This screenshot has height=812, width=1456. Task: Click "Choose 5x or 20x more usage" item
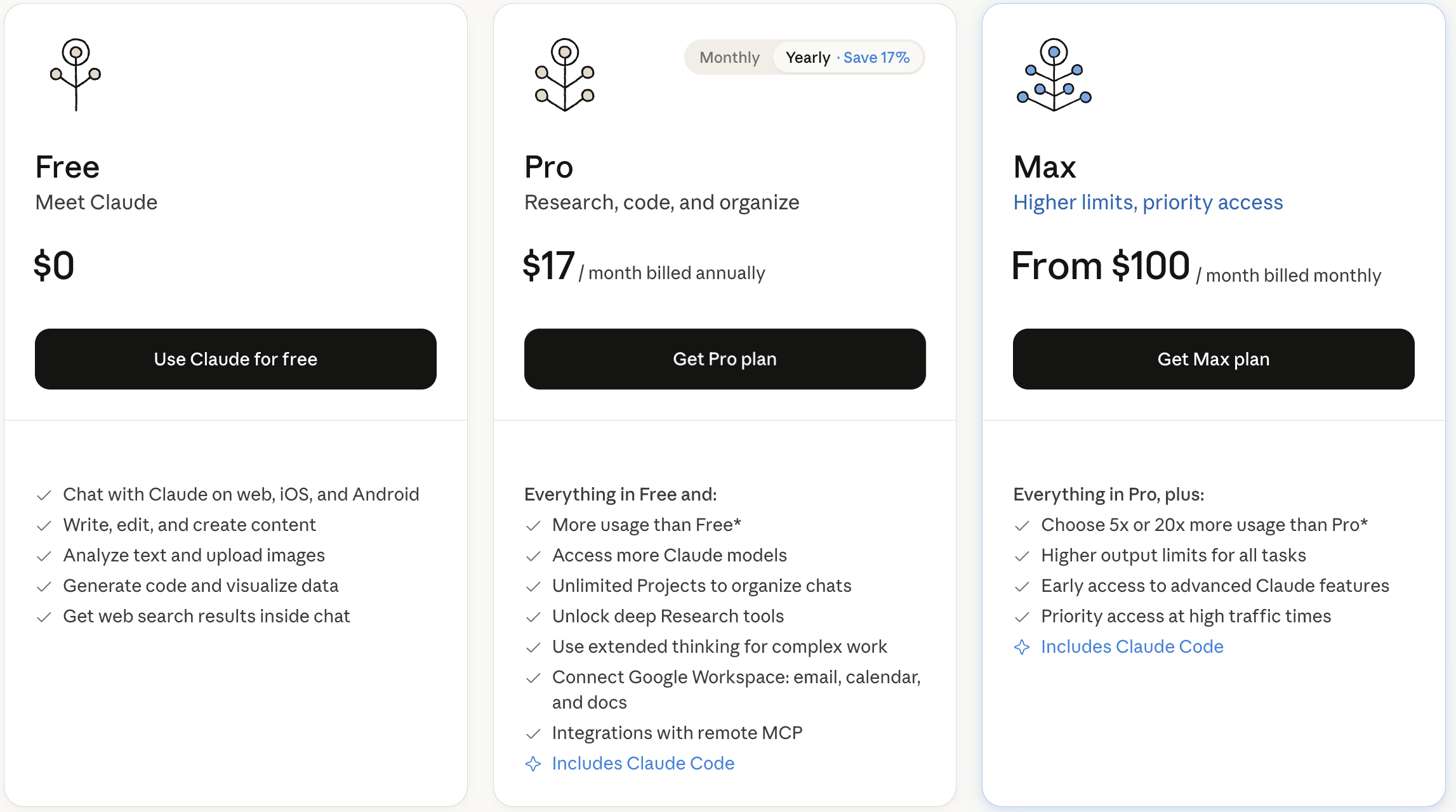(x=1204, y=525)
